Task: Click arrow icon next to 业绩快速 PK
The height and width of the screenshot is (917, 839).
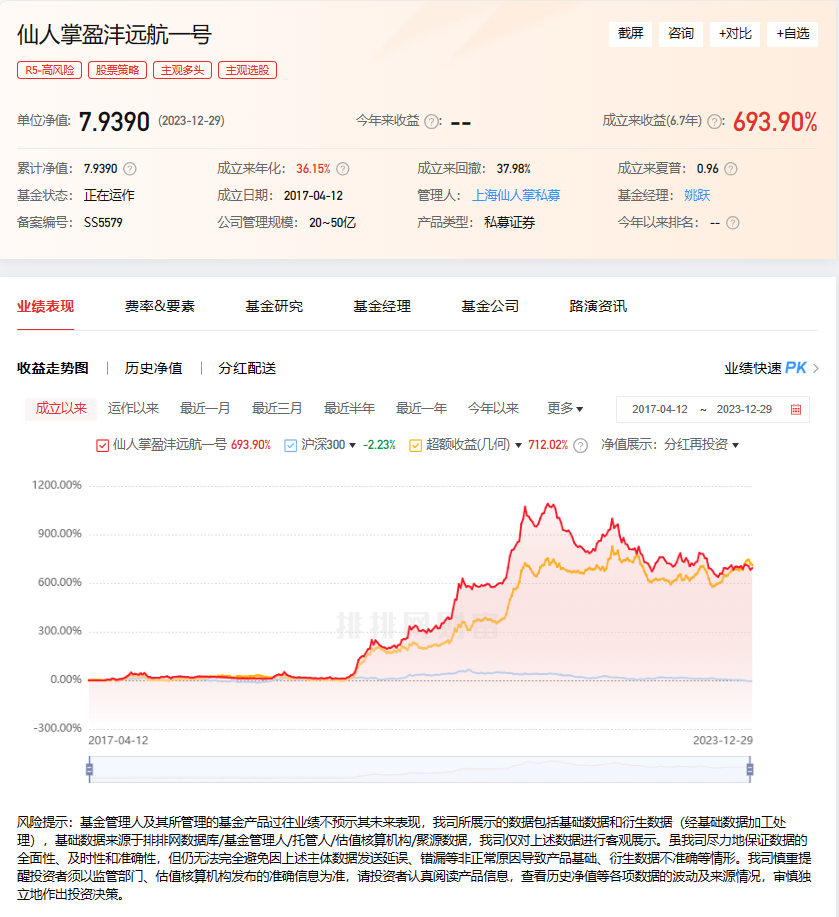Action: [816, 368]
